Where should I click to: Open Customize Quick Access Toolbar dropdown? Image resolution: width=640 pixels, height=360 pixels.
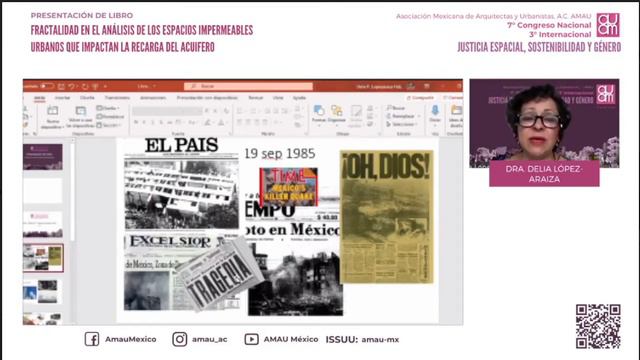click(105, 86)
